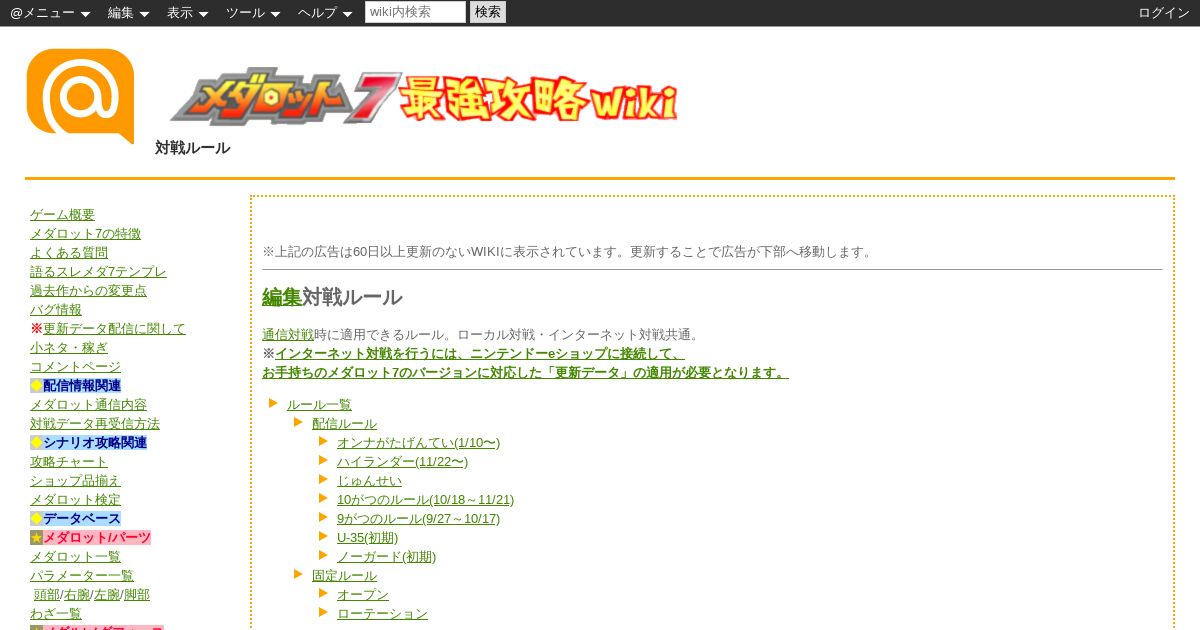Viewport: 1200px width, 630px height.
Task: Click the 検索 search button
Action: (488, 12)
